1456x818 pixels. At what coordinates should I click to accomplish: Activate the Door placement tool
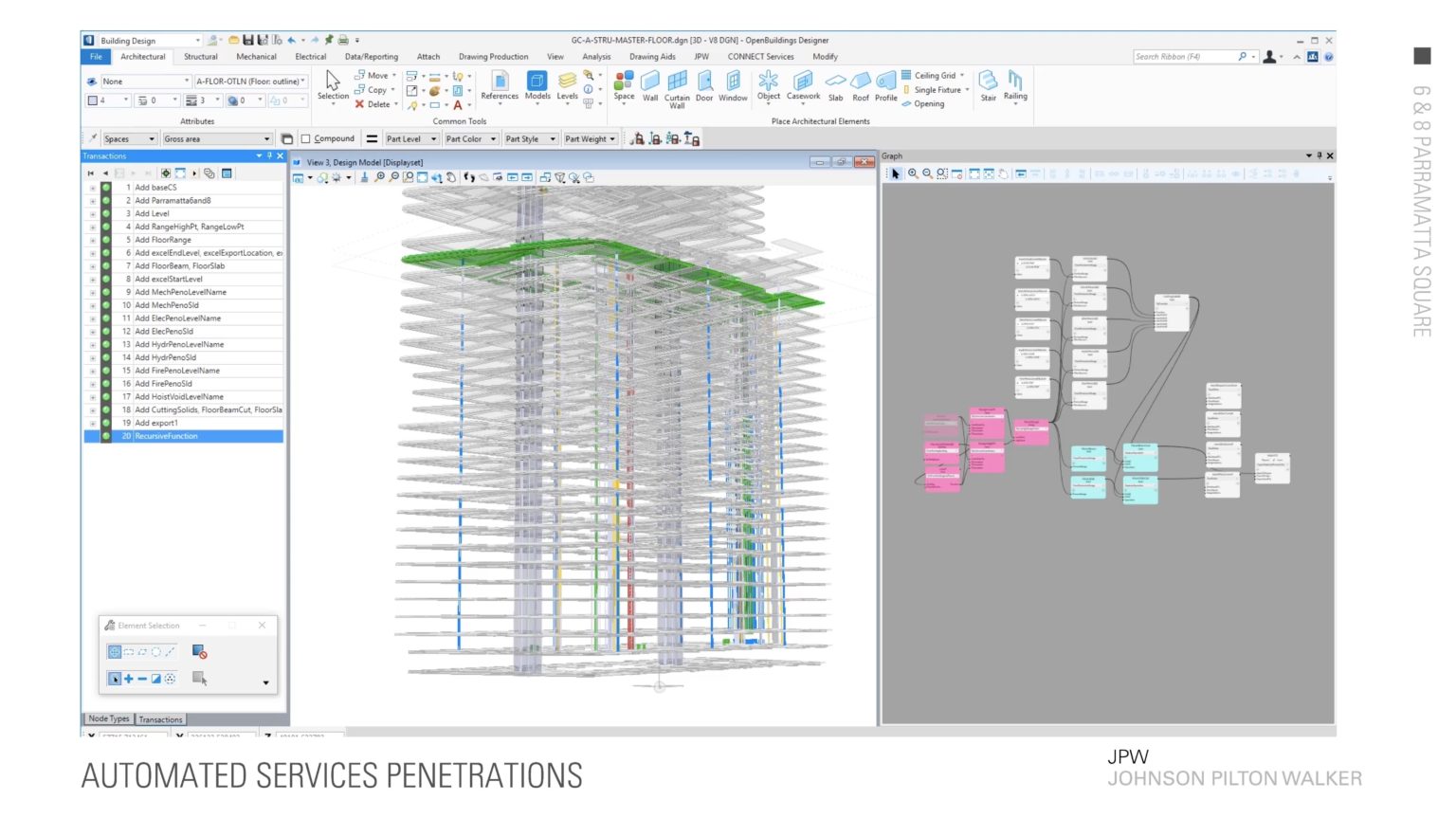pos(704,87)
